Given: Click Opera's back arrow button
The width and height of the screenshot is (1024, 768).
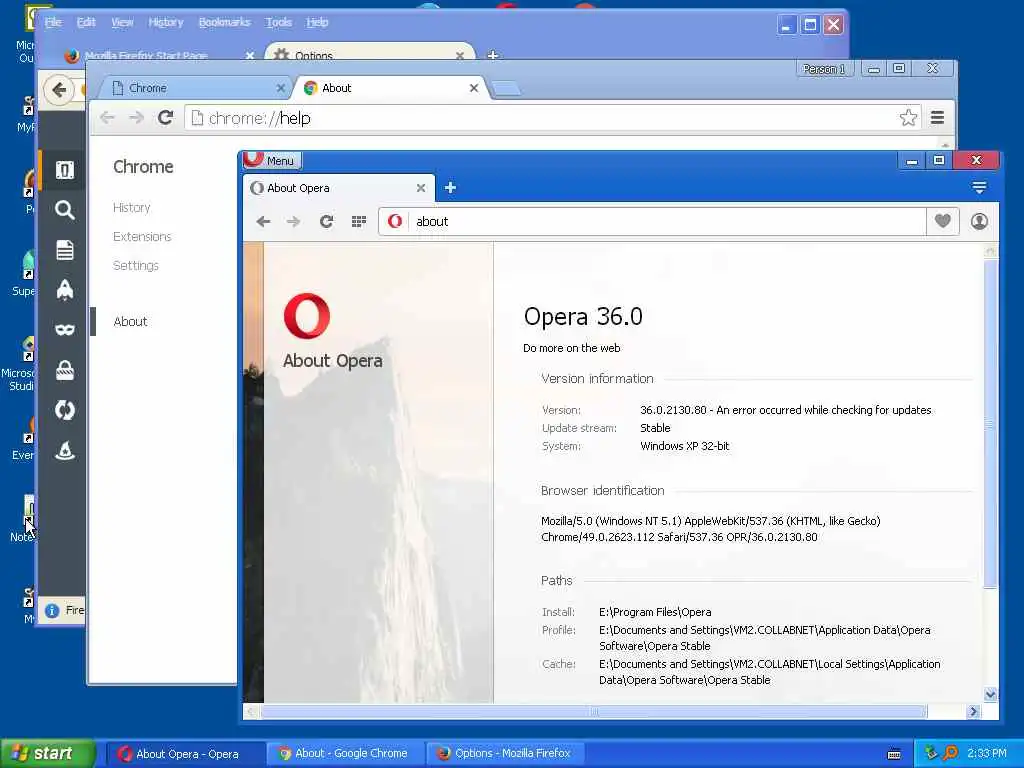Looking at the screenshot, I should pyautogui.click(x=263, y=221).
